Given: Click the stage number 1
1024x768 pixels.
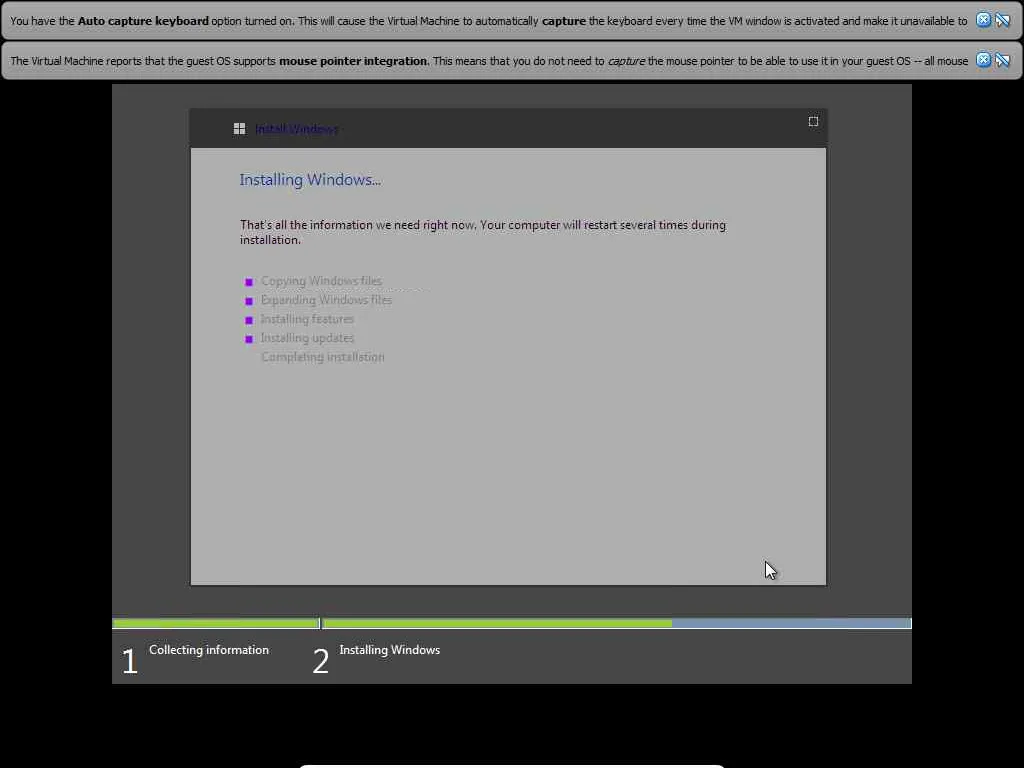Looking at the screenshot, I should [129, 661].
